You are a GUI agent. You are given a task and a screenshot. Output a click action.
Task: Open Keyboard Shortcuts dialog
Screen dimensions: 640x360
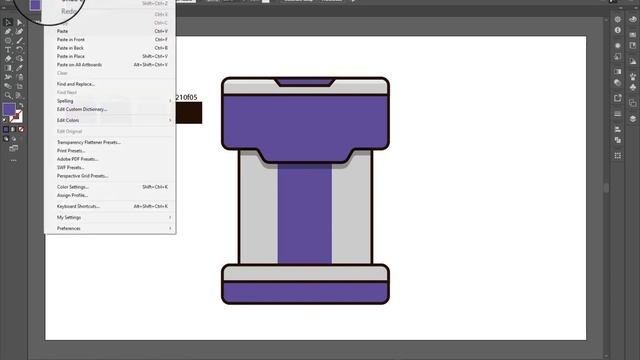pyautogui.click(x=111, y=206)
